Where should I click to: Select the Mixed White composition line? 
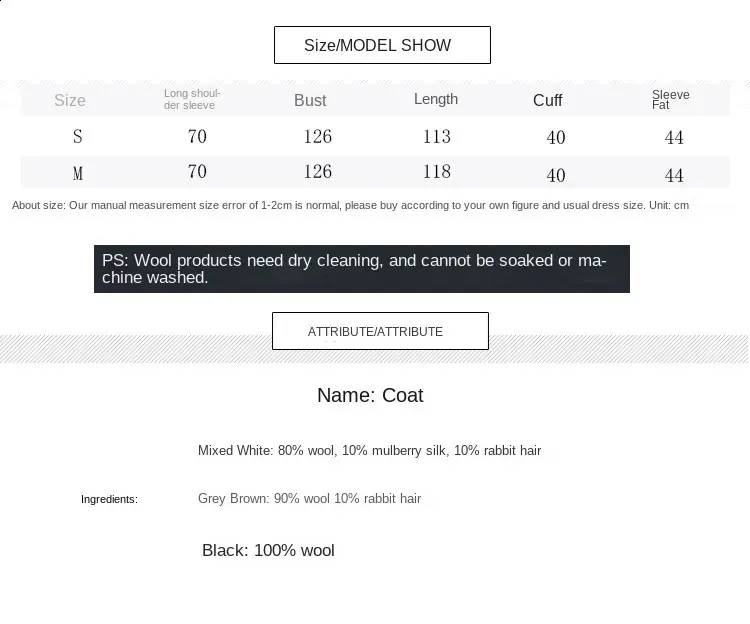click(x=369, y=451)
